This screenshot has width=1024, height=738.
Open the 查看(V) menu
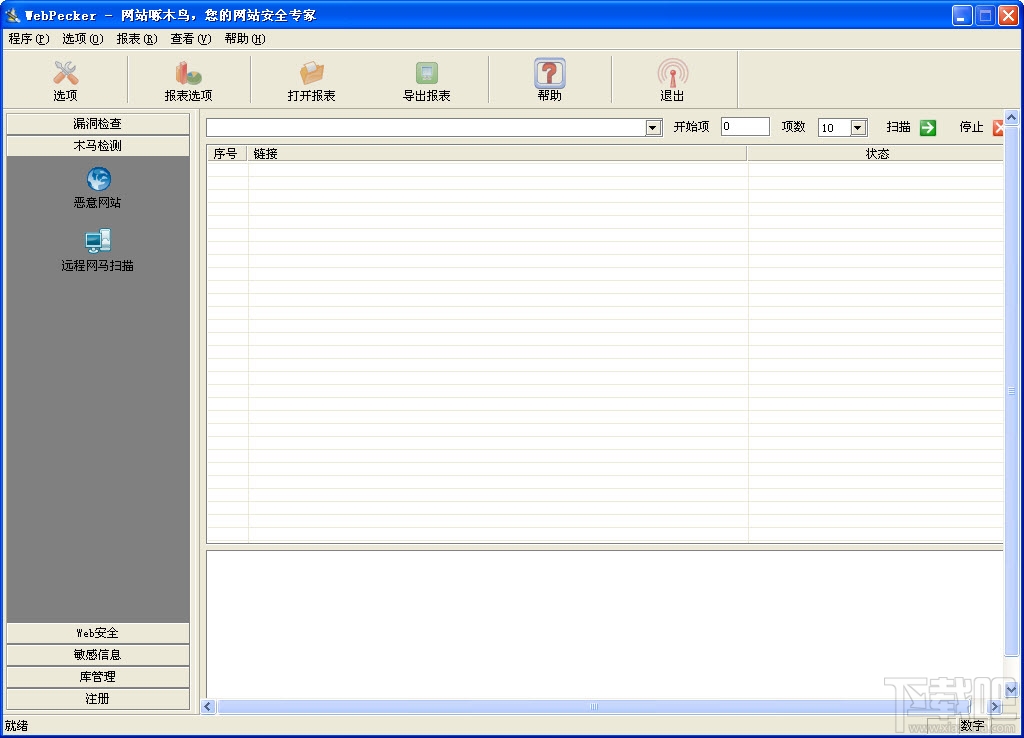point(191,39)
